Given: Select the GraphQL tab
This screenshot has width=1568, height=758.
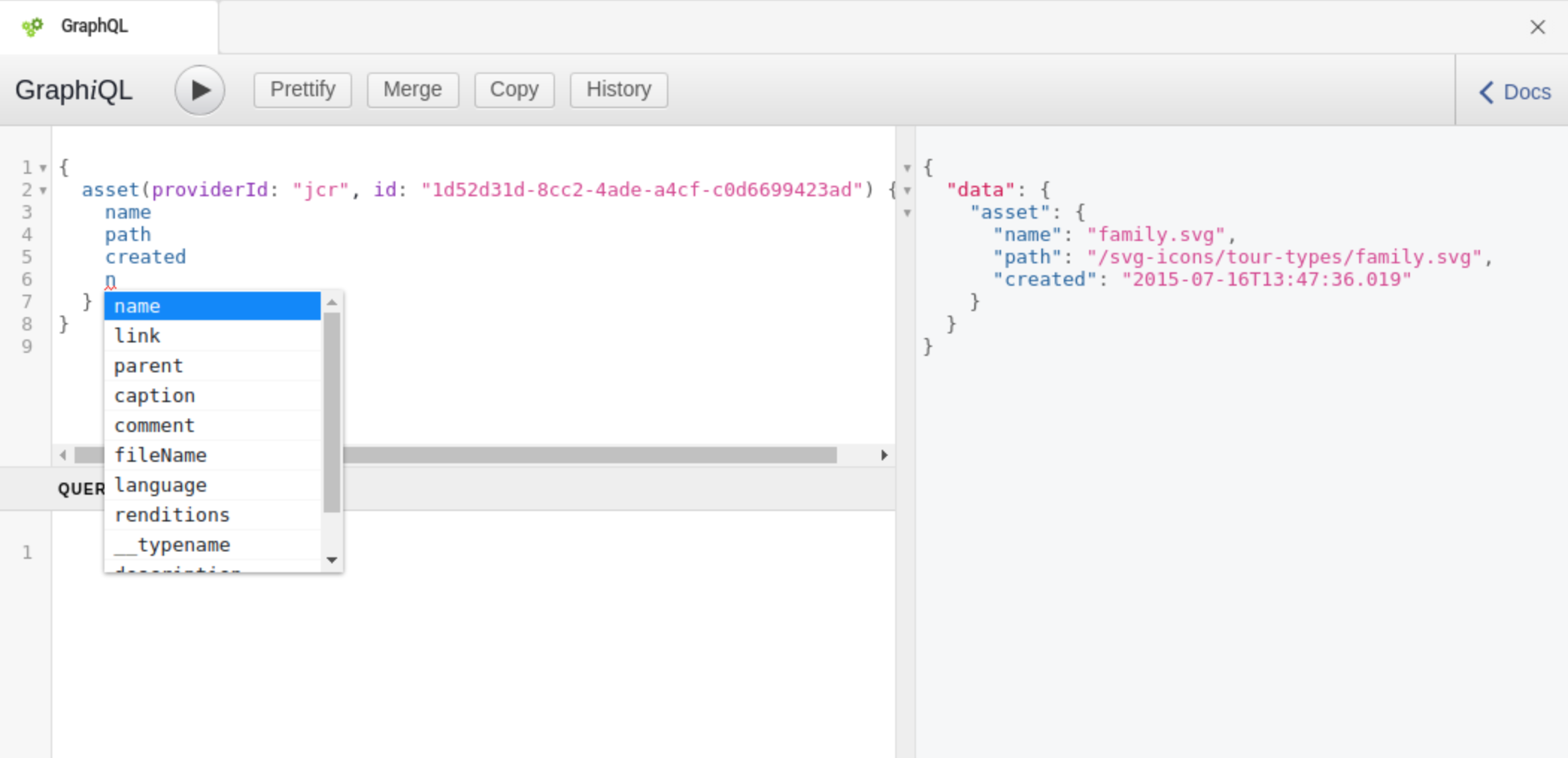Looking at the screenshot, I should pos(109,27).
